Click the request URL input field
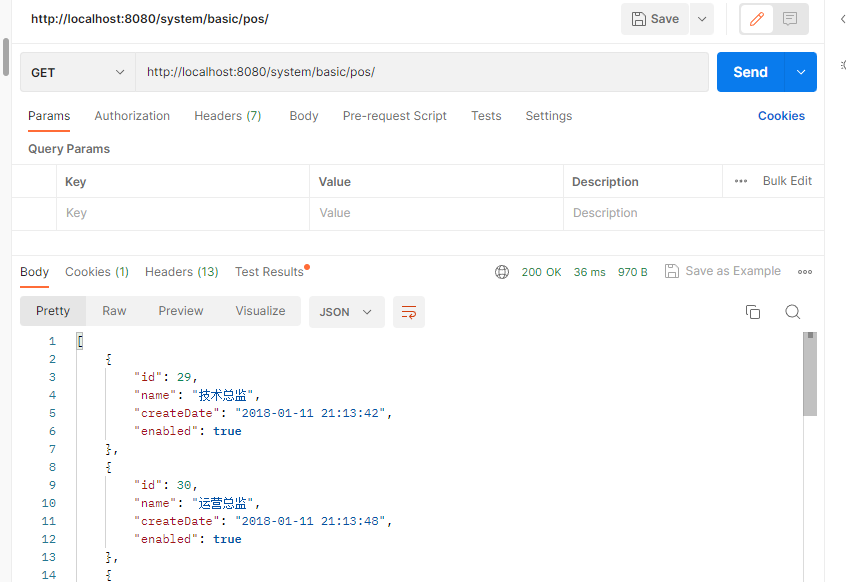The height and width of the screenshot is (582, 846). click(x=421, y=72)
